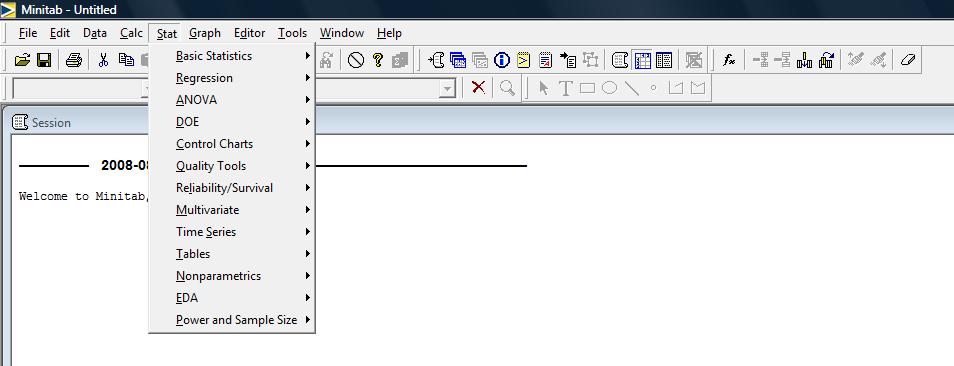Open the File menu

[x=28, y=33]
